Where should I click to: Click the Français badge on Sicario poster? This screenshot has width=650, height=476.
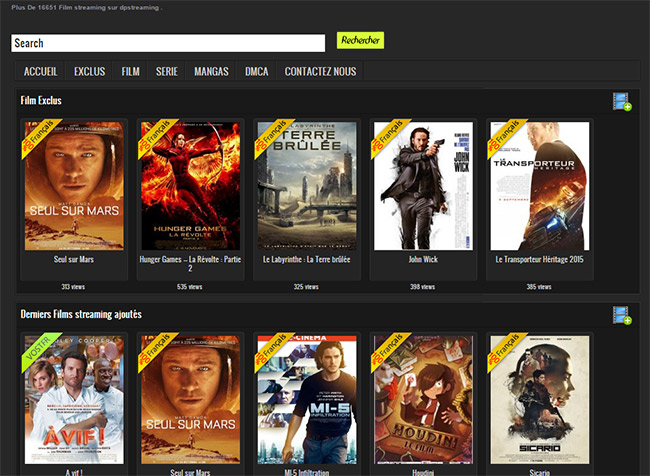(505, 351)
